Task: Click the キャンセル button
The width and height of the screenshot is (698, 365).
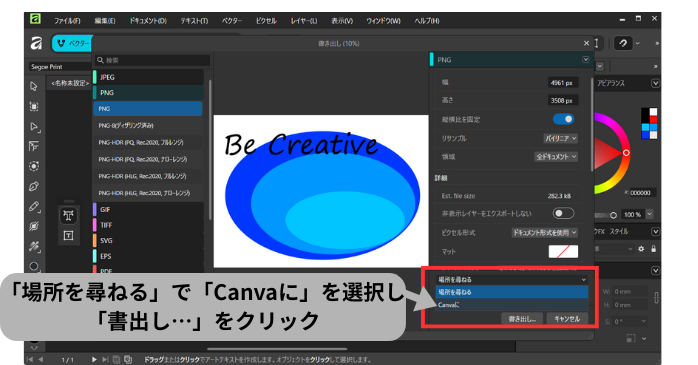Action: pos(567,319)
